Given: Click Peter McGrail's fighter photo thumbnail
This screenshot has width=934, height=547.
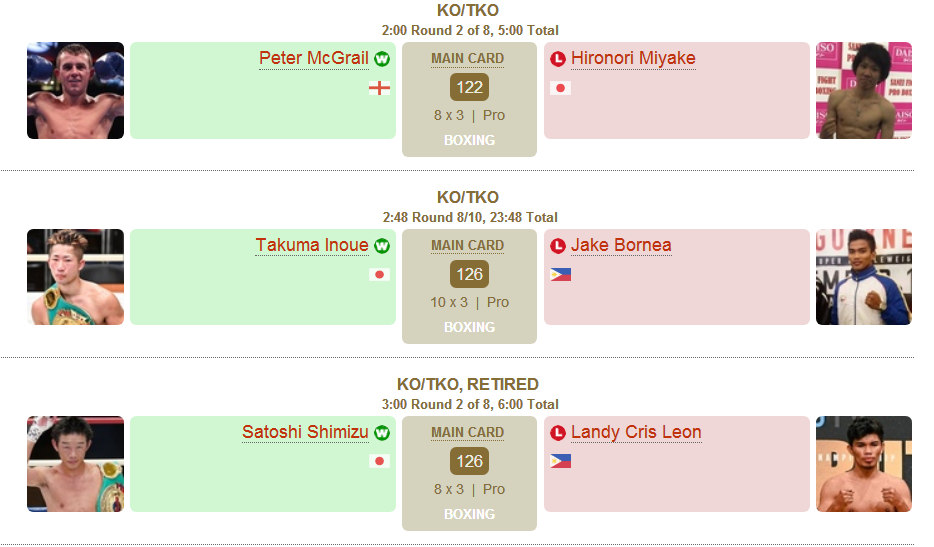Looking at the screenshot, I should tap(76, 91).
